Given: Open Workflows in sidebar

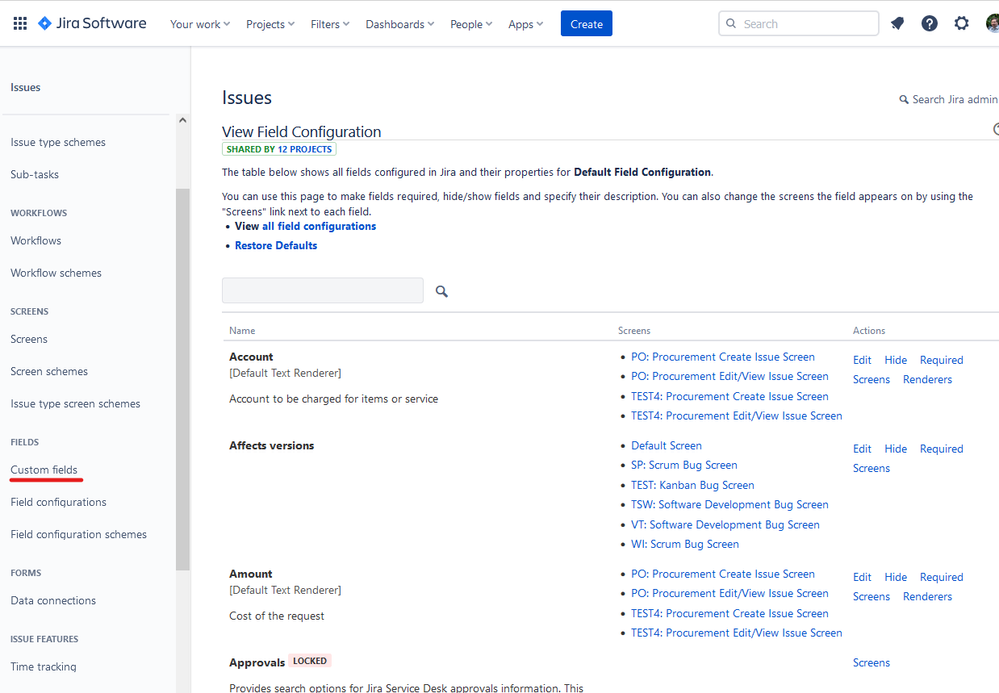Looking at the screenshot, I should tap(36, 241).
